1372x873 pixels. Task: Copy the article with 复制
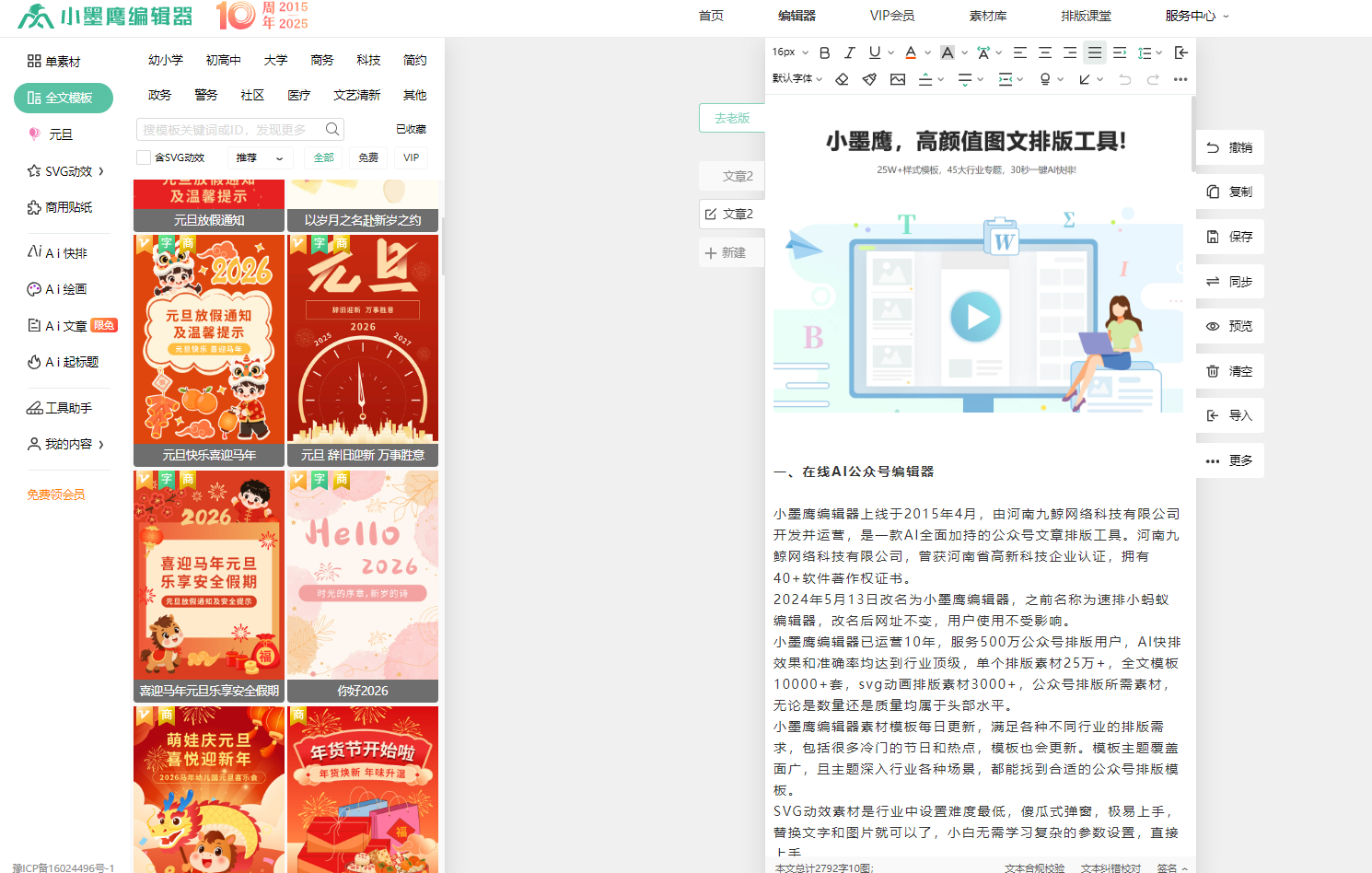click(1229, 192)
